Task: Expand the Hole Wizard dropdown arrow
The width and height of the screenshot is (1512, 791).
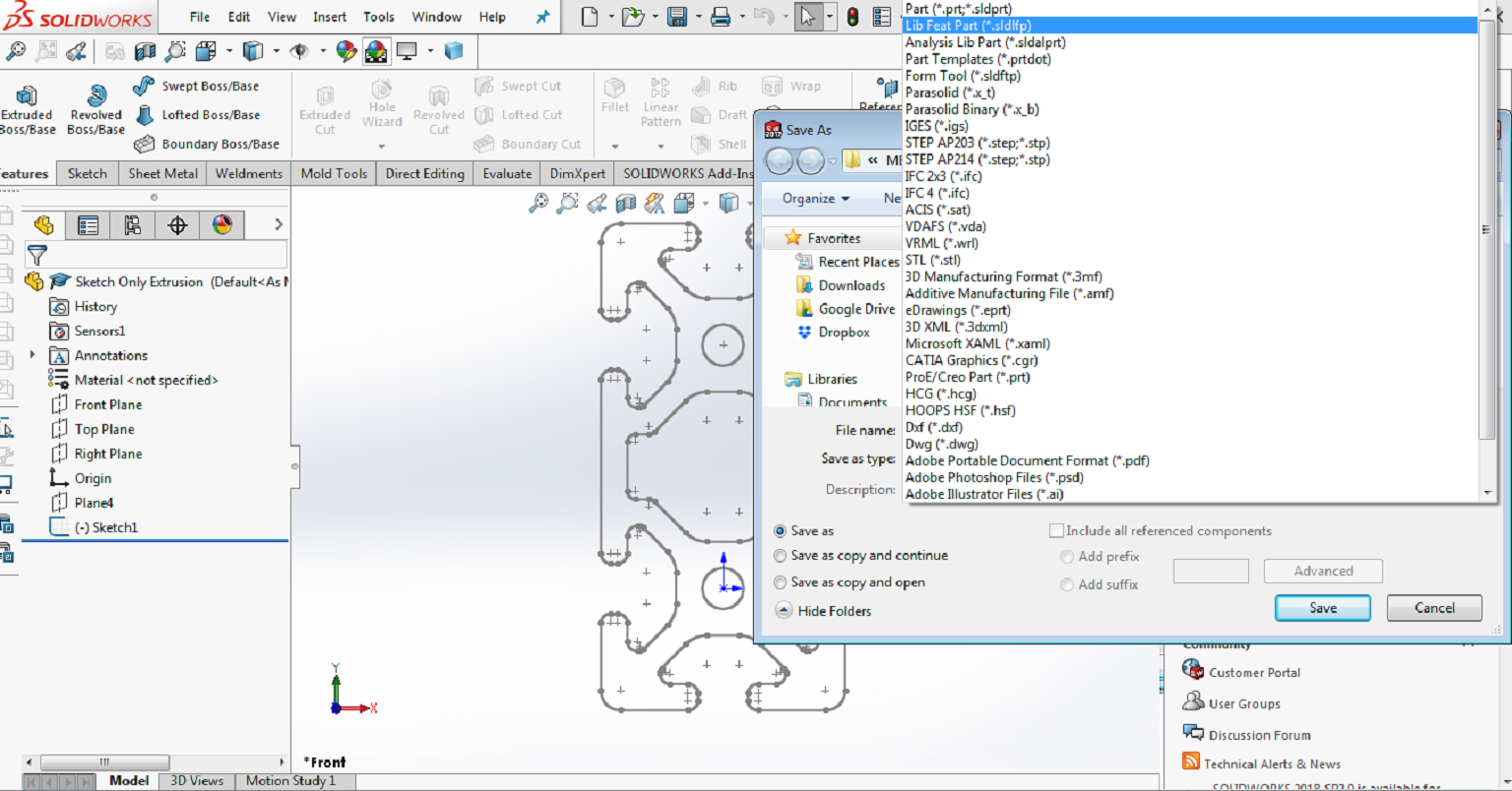Action: (382, 146)
